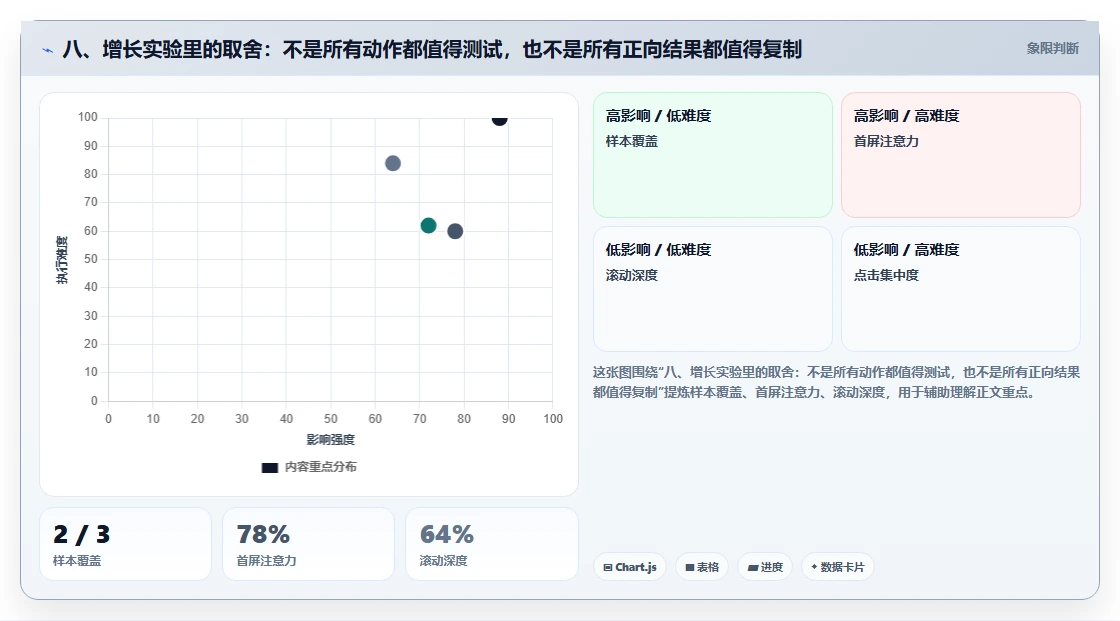Viewport: 1120px width, 621px height.
Task: Toggle the 内容重点分布 legend swatch
Action: coord(269,467)
